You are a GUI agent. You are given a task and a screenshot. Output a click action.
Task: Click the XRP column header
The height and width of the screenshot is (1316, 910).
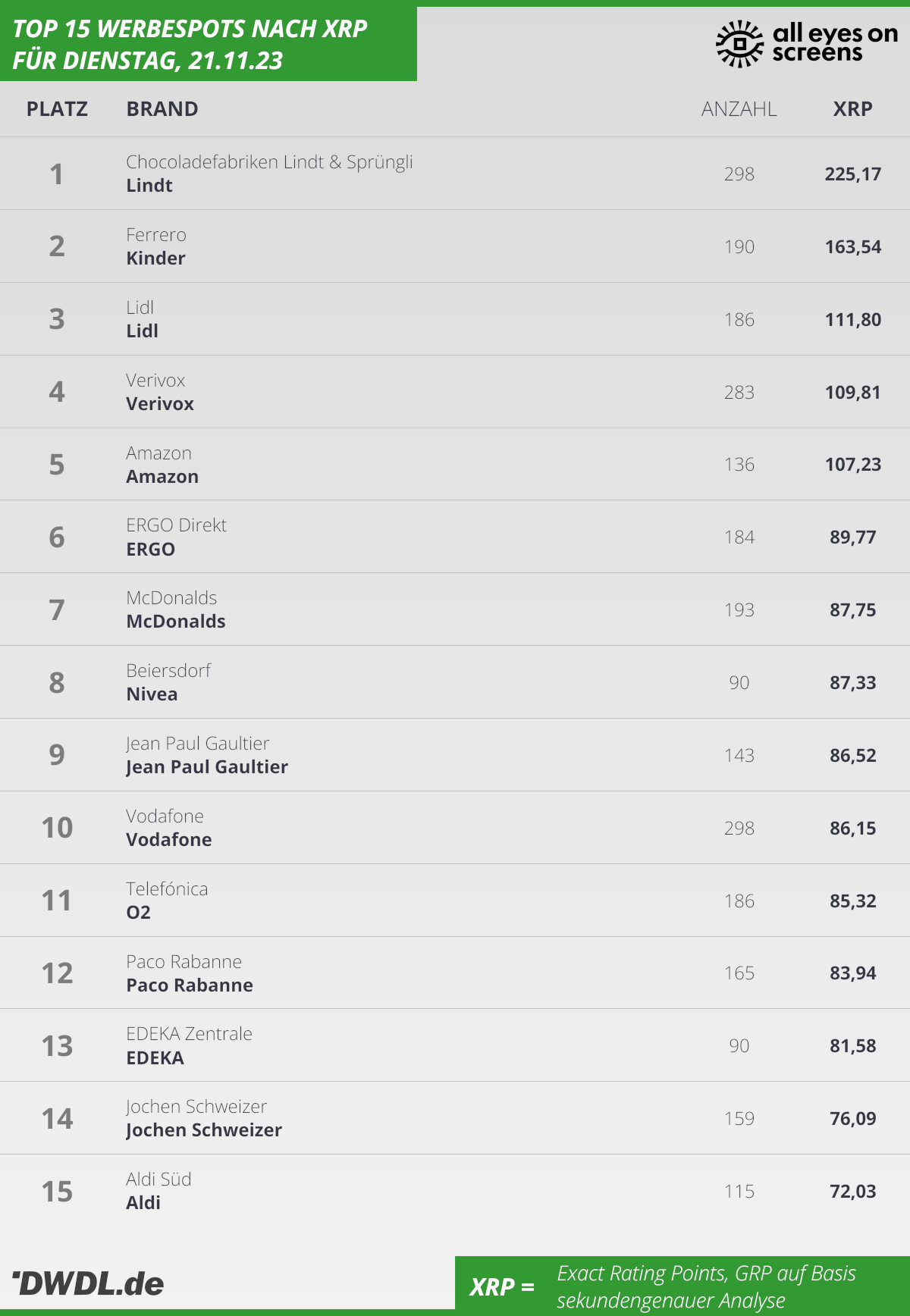(x=852, y=109)
